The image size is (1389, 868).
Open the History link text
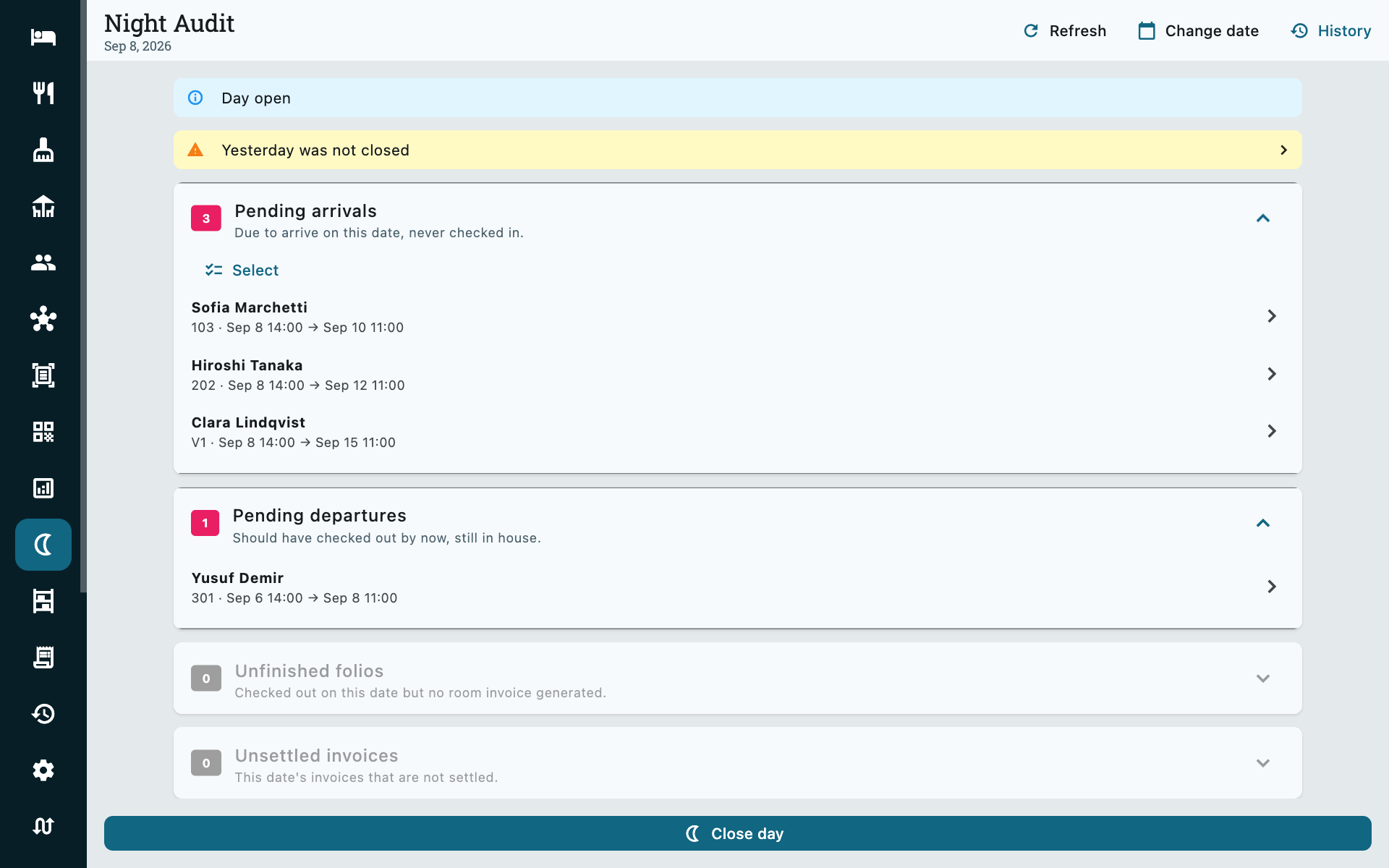click(1344, 31)
